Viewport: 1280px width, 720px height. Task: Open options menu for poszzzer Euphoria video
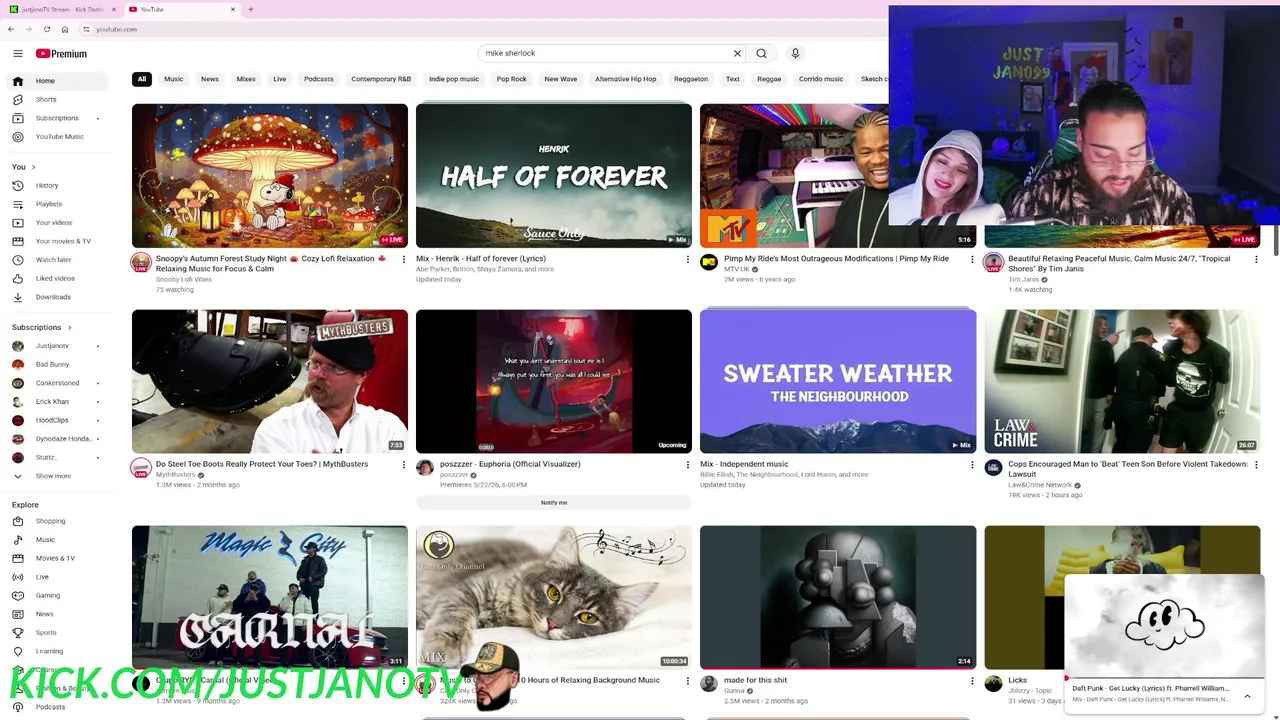coord(688,465)
